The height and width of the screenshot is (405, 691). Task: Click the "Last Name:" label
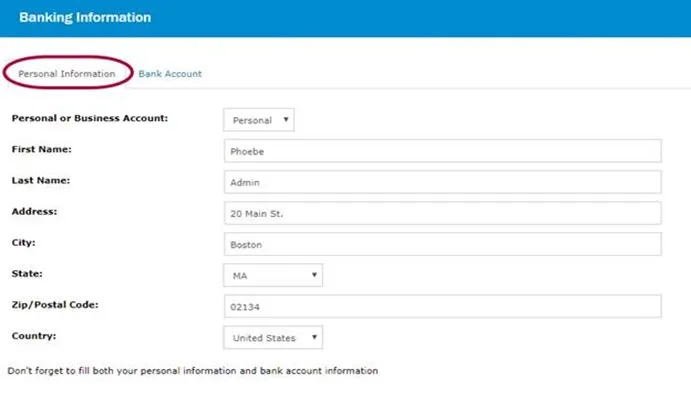(x=41, y=180)
